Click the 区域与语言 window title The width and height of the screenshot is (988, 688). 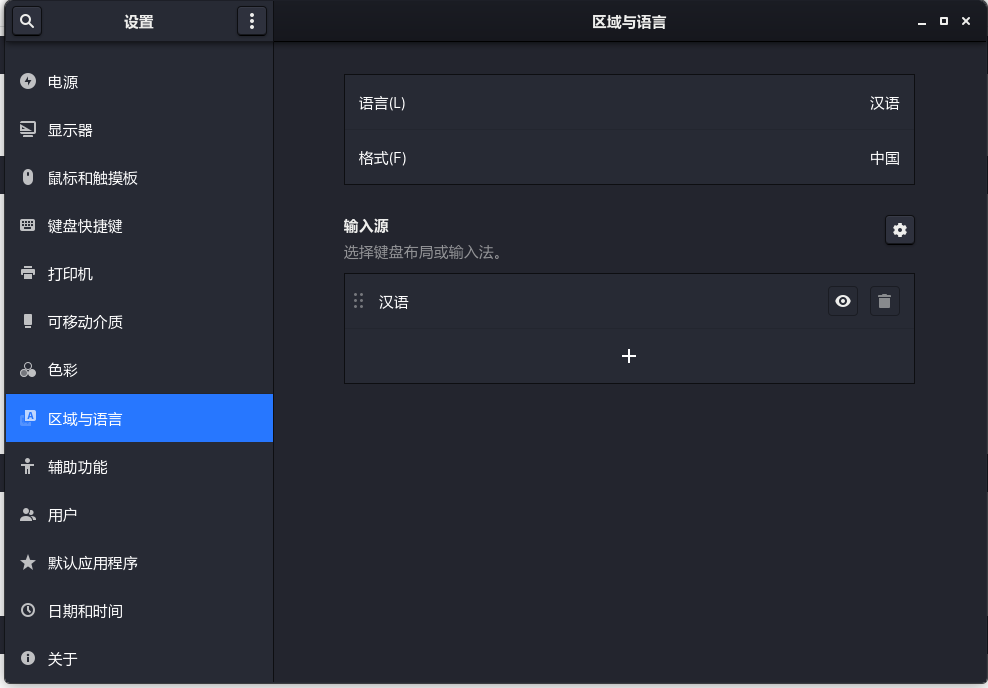tap(629, 22)
